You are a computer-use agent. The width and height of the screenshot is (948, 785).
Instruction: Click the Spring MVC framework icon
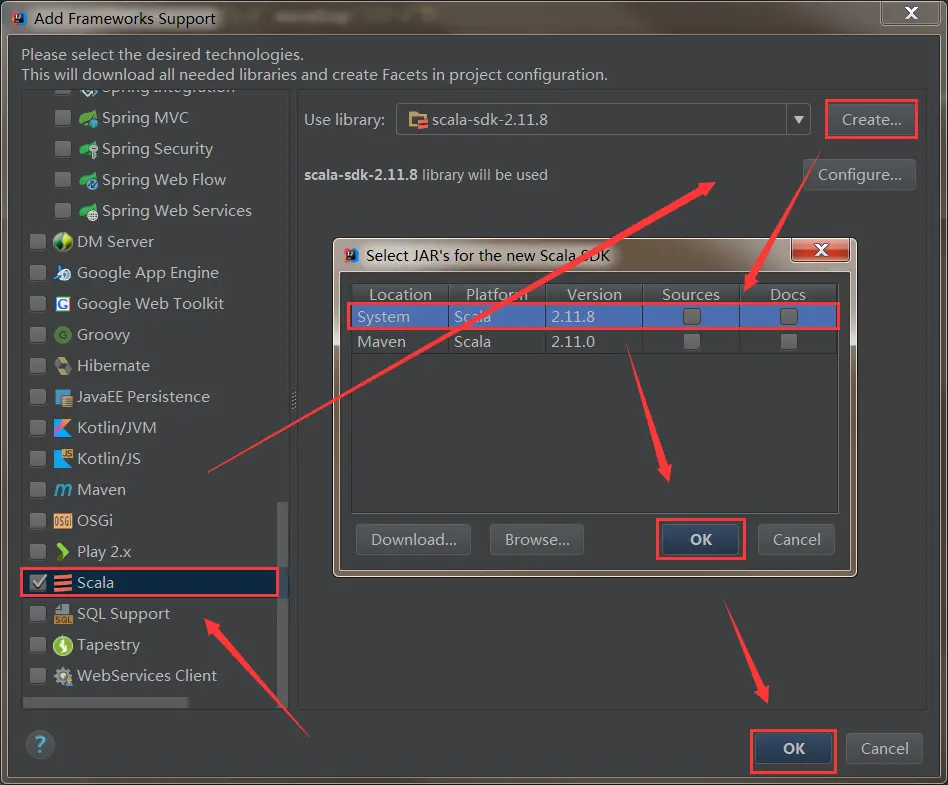88,118
